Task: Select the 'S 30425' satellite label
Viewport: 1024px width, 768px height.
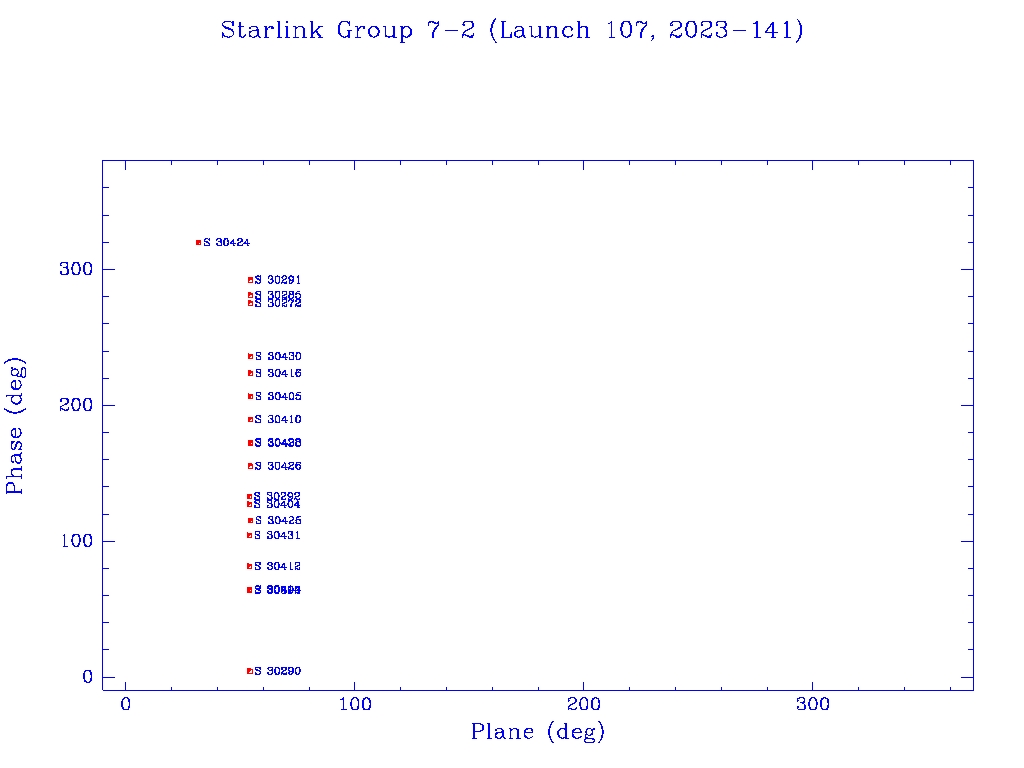Action: coord(278,520)
